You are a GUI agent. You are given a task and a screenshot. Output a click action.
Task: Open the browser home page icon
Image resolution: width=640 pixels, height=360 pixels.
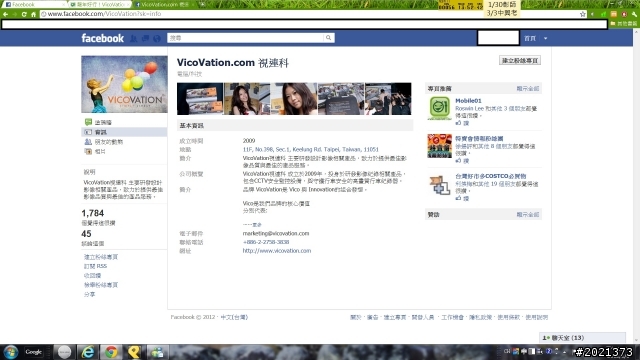[33, 14]
